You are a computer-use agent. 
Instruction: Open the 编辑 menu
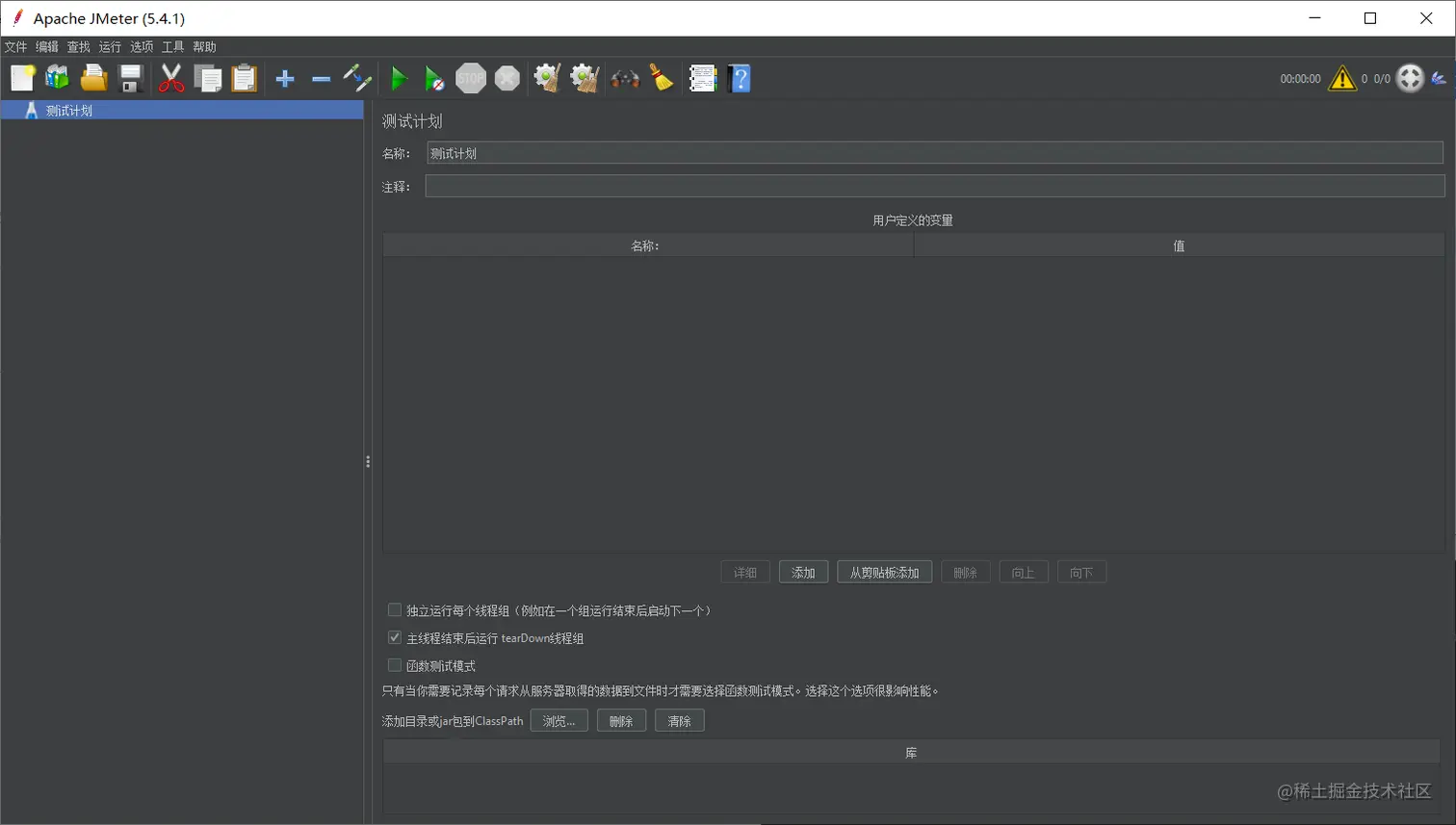pos(47,46)
